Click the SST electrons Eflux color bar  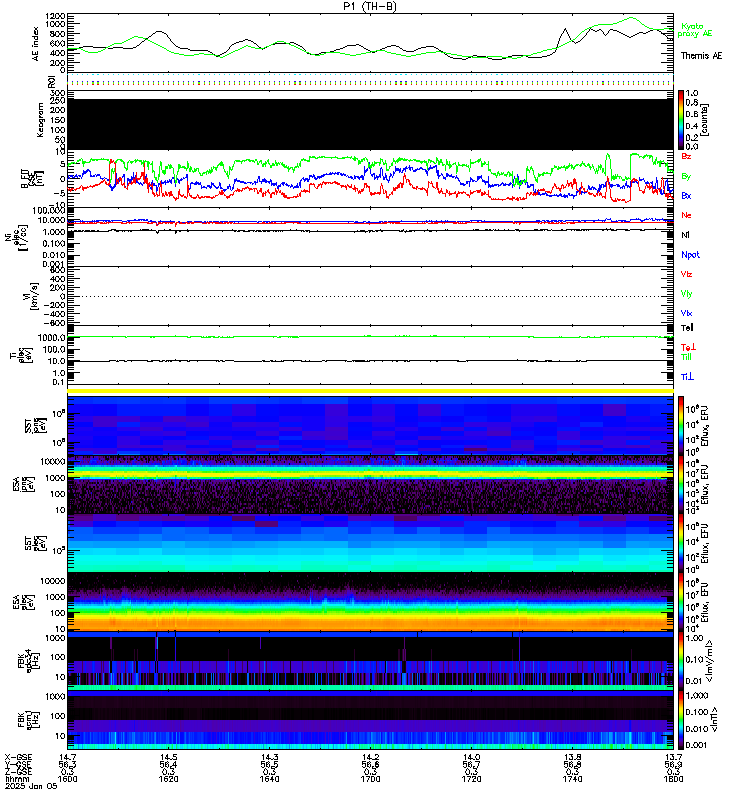(681, 543)
